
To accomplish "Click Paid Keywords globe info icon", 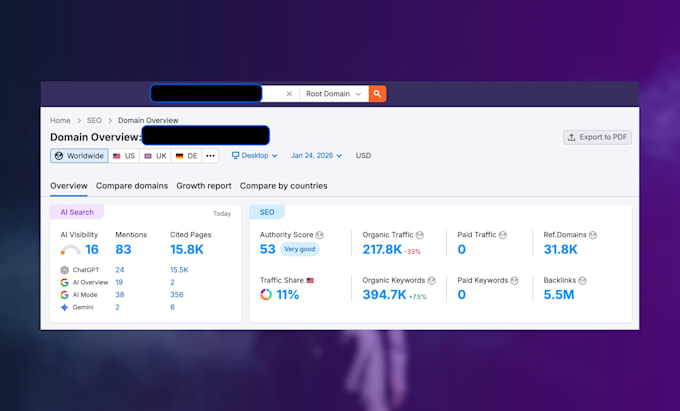I will tap(514, 281).
